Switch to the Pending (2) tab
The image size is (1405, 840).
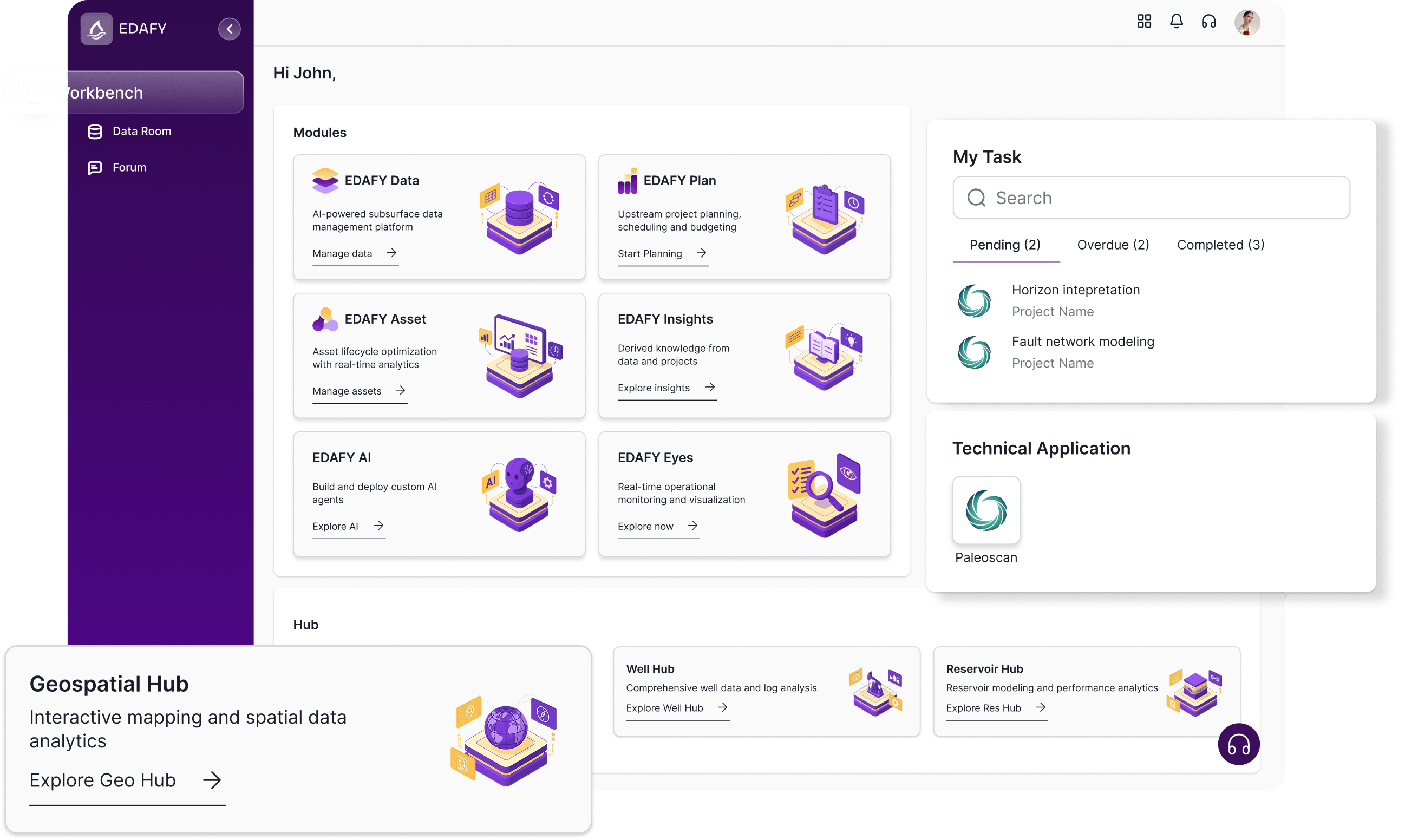coord(1005,245)
